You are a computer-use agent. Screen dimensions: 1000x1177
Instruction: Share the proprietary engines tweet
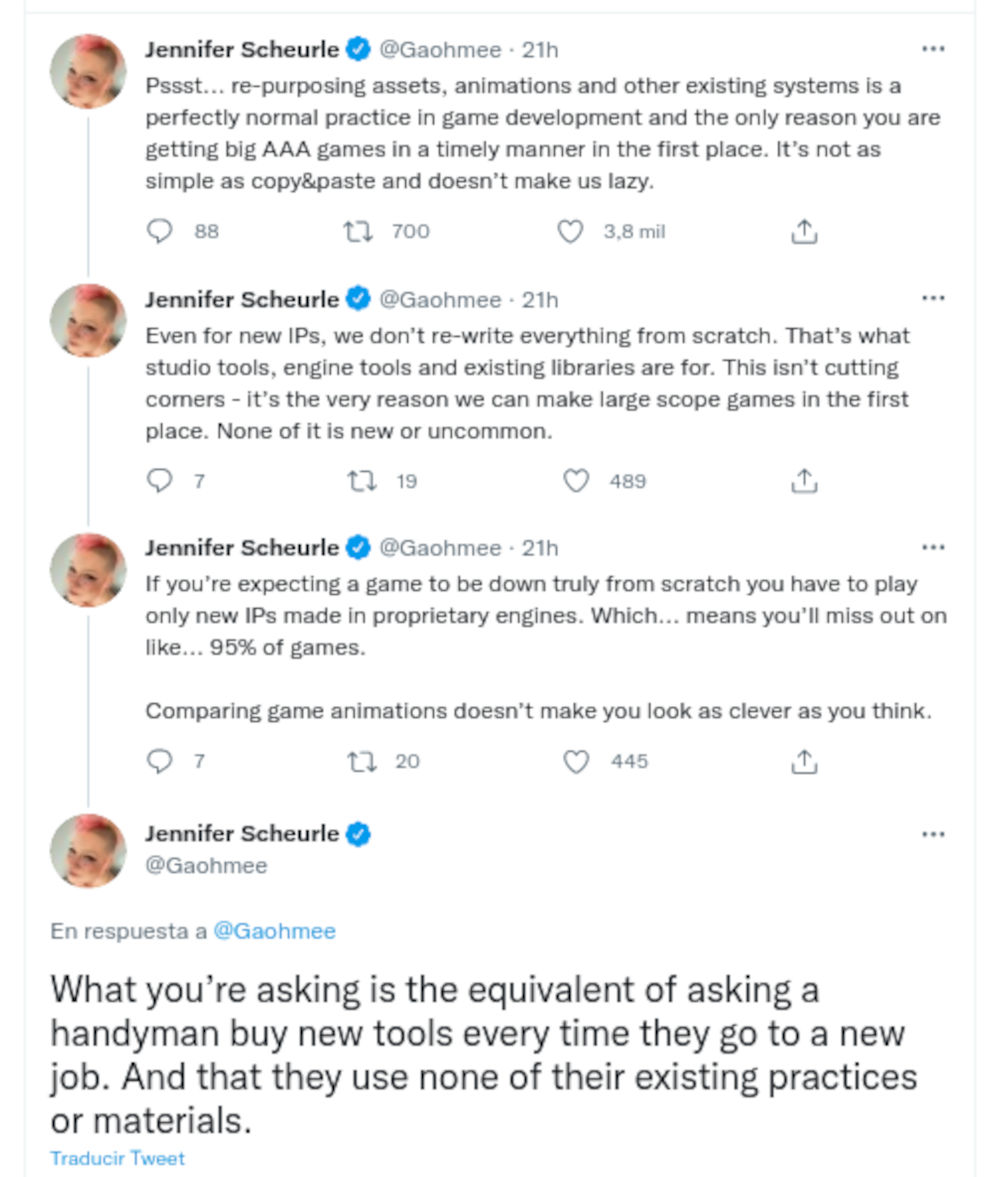(x=805, y=762)
